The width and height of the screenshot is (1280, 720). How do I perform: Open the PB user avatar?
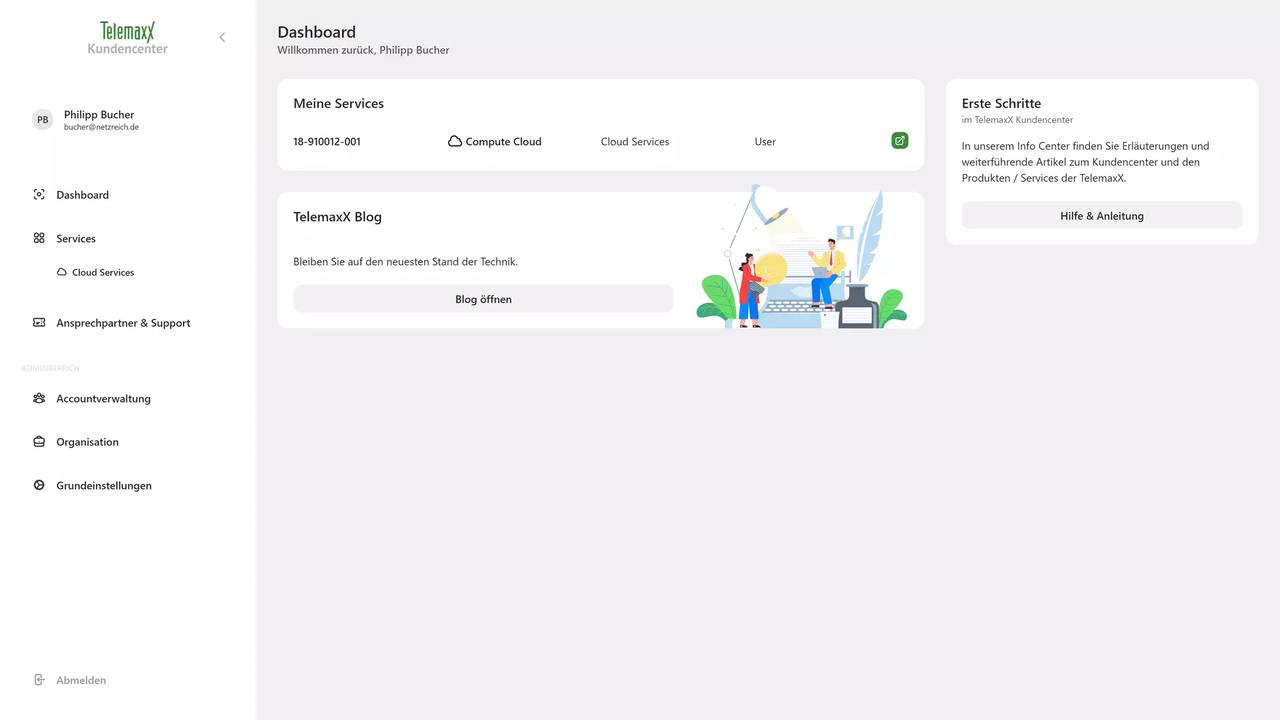pyautogui.click(x=42, y=120)
